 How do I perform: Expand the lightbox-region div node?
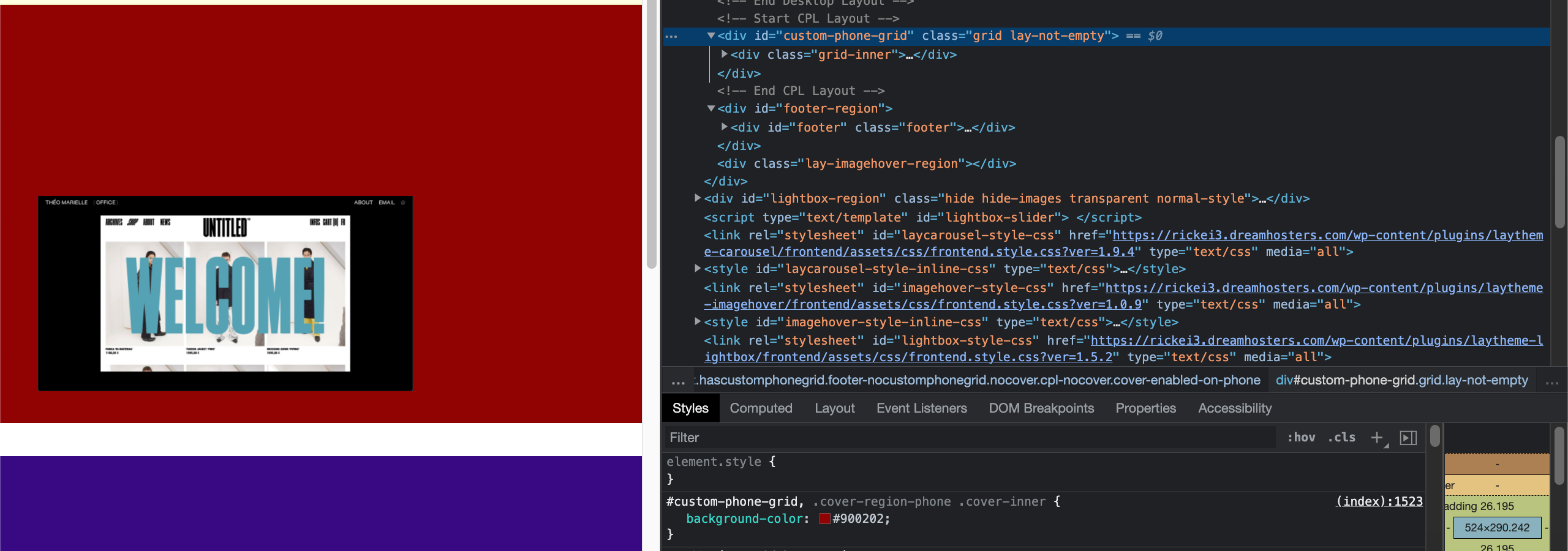click(698, 198)
